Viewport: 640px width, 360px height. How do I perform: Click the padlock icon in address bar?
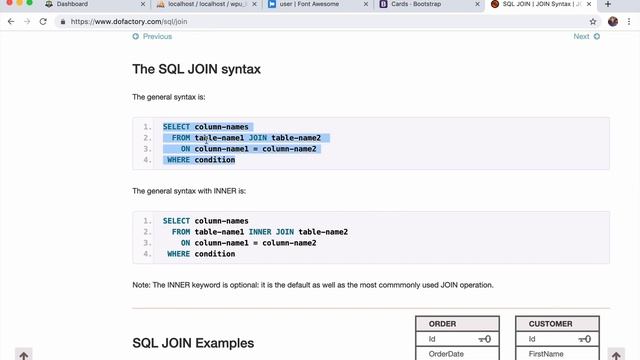point(62,22)
